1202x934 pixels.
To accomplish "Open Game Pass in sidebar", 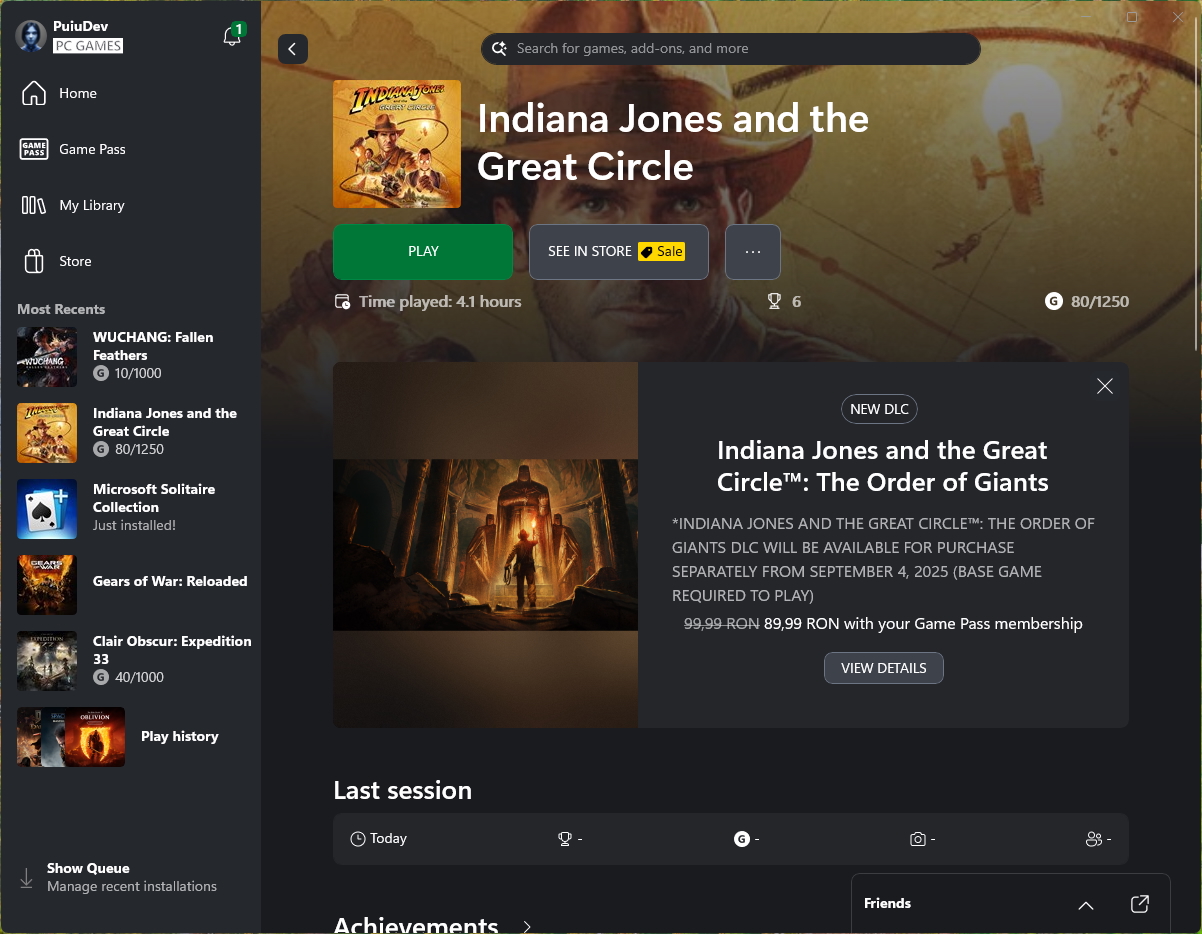I will [x=91, y=149].
